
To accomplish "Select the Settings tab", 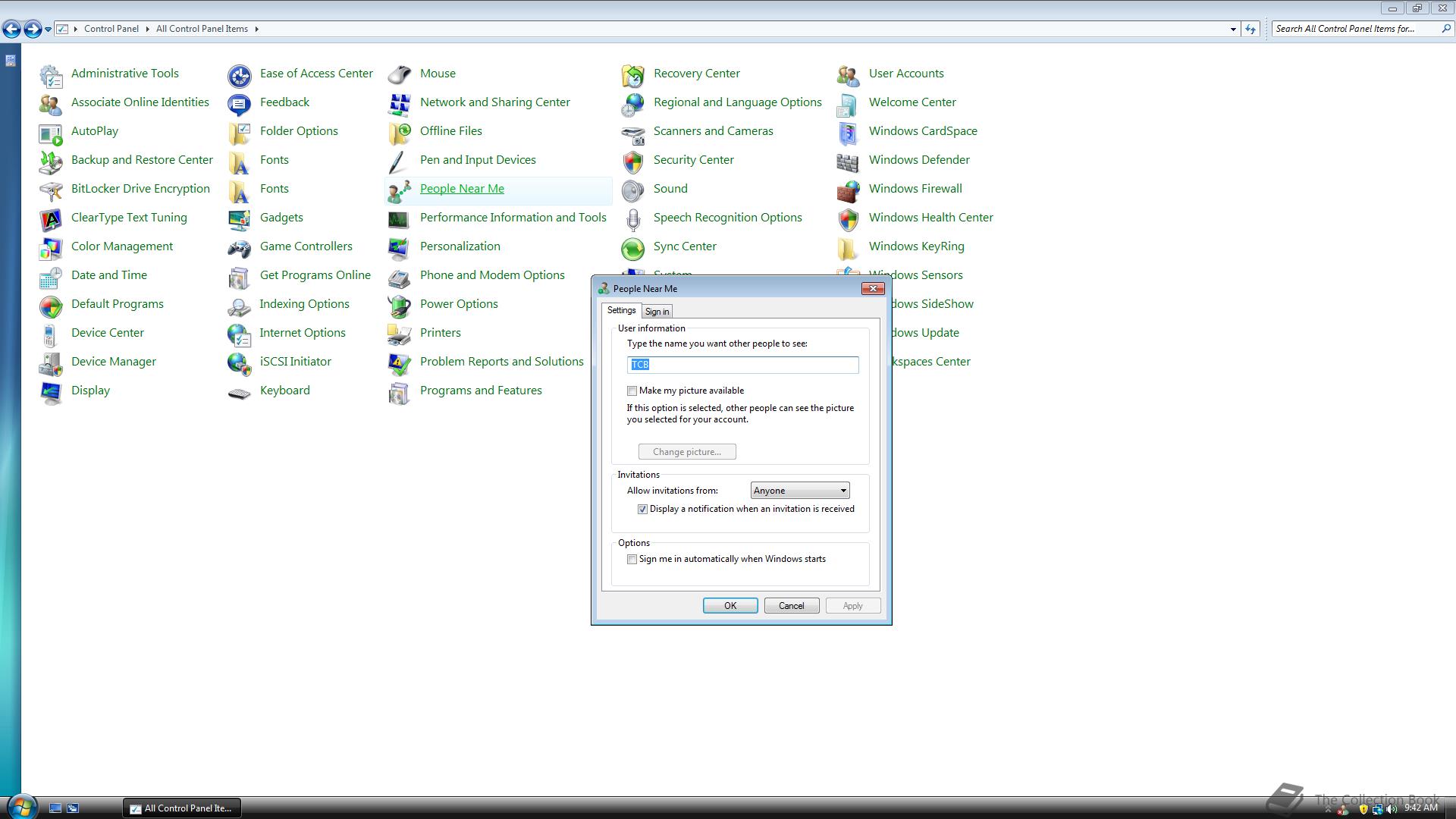I will [x=621, y=310].
